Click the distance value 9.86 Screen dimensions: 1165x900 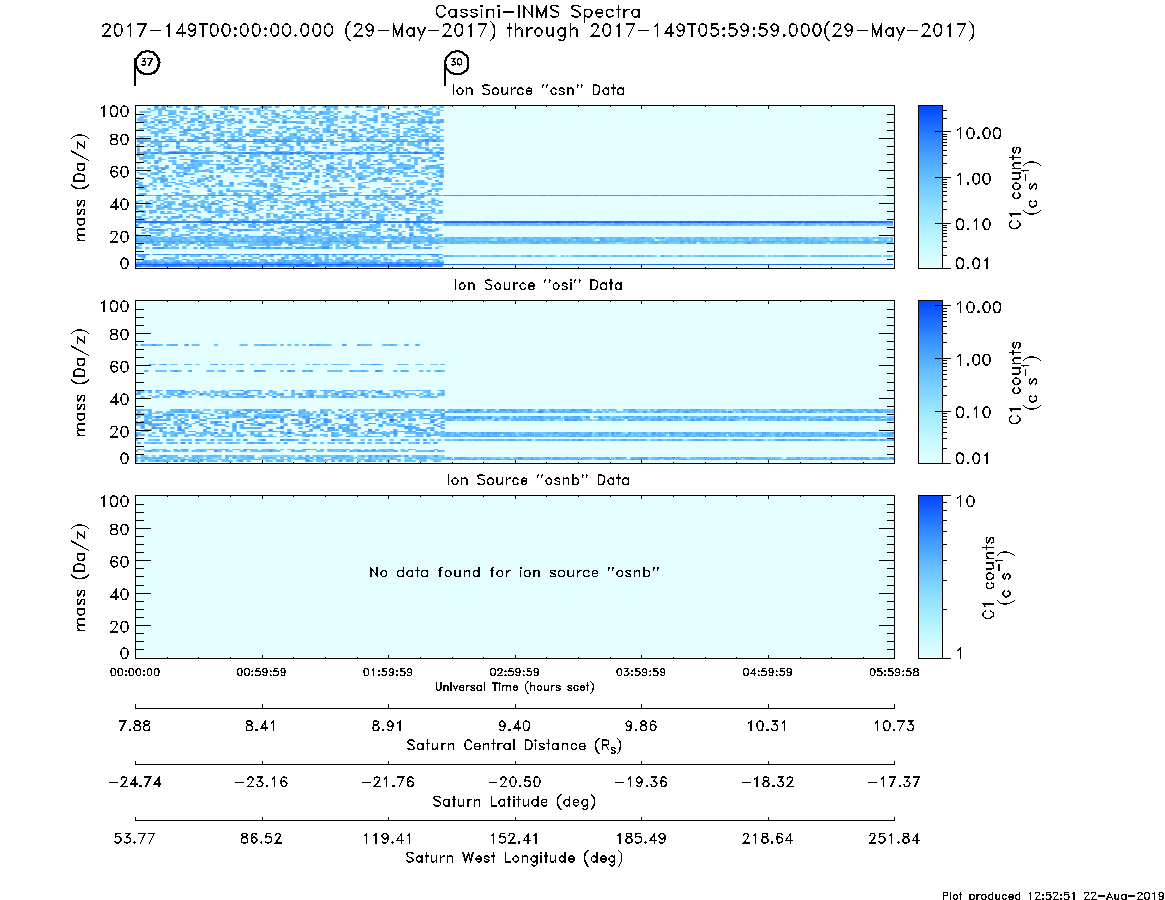click(640, 726)
